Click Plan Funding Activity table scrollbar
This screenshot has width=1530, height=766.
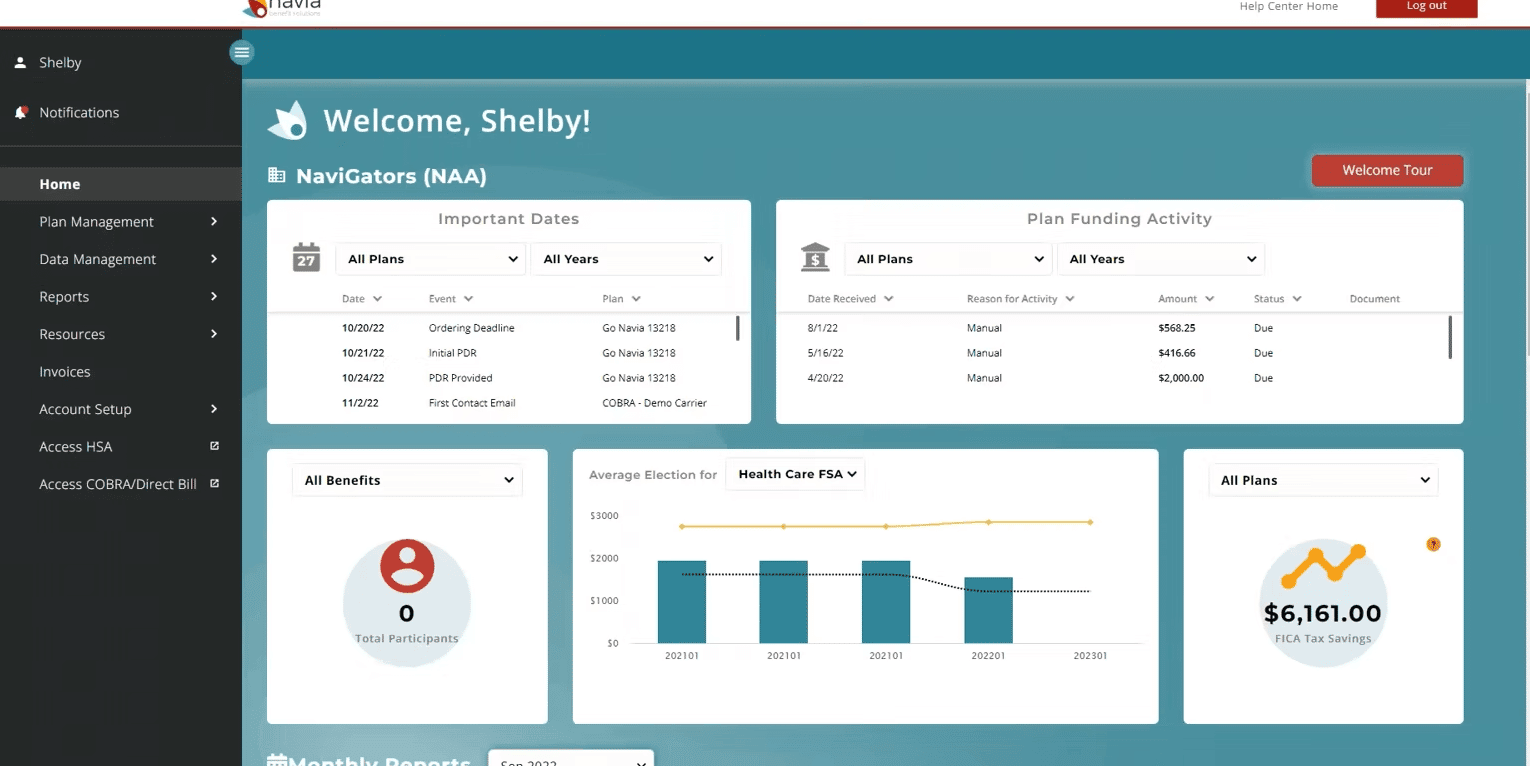(x=1450, y=337)
